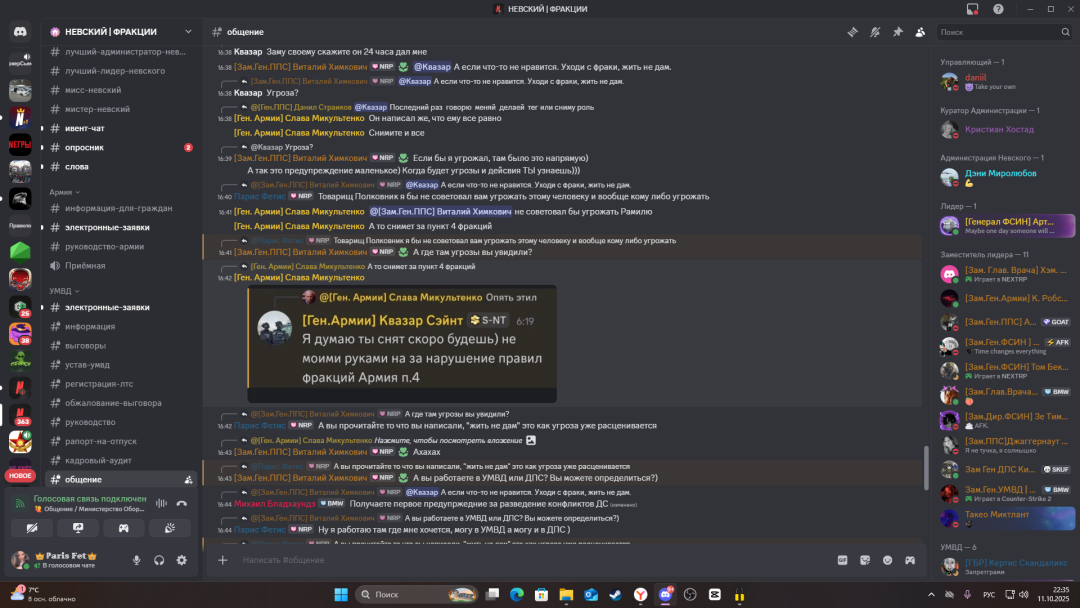Image resolution: width=1080 pixels, height=608 pixels.
Task: Open the Threads icon in channel header
Action: (x=852, y=32)
